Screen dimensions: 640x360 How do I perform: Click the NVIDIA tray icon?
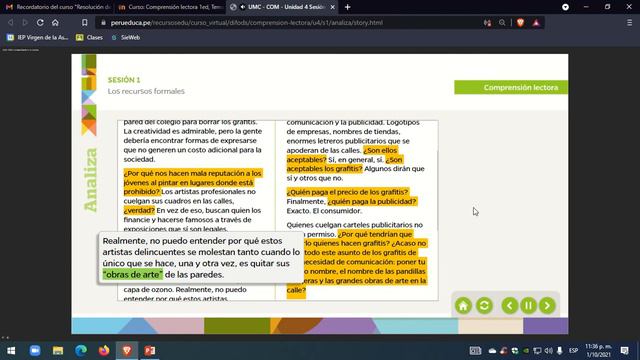coord(526,351)
